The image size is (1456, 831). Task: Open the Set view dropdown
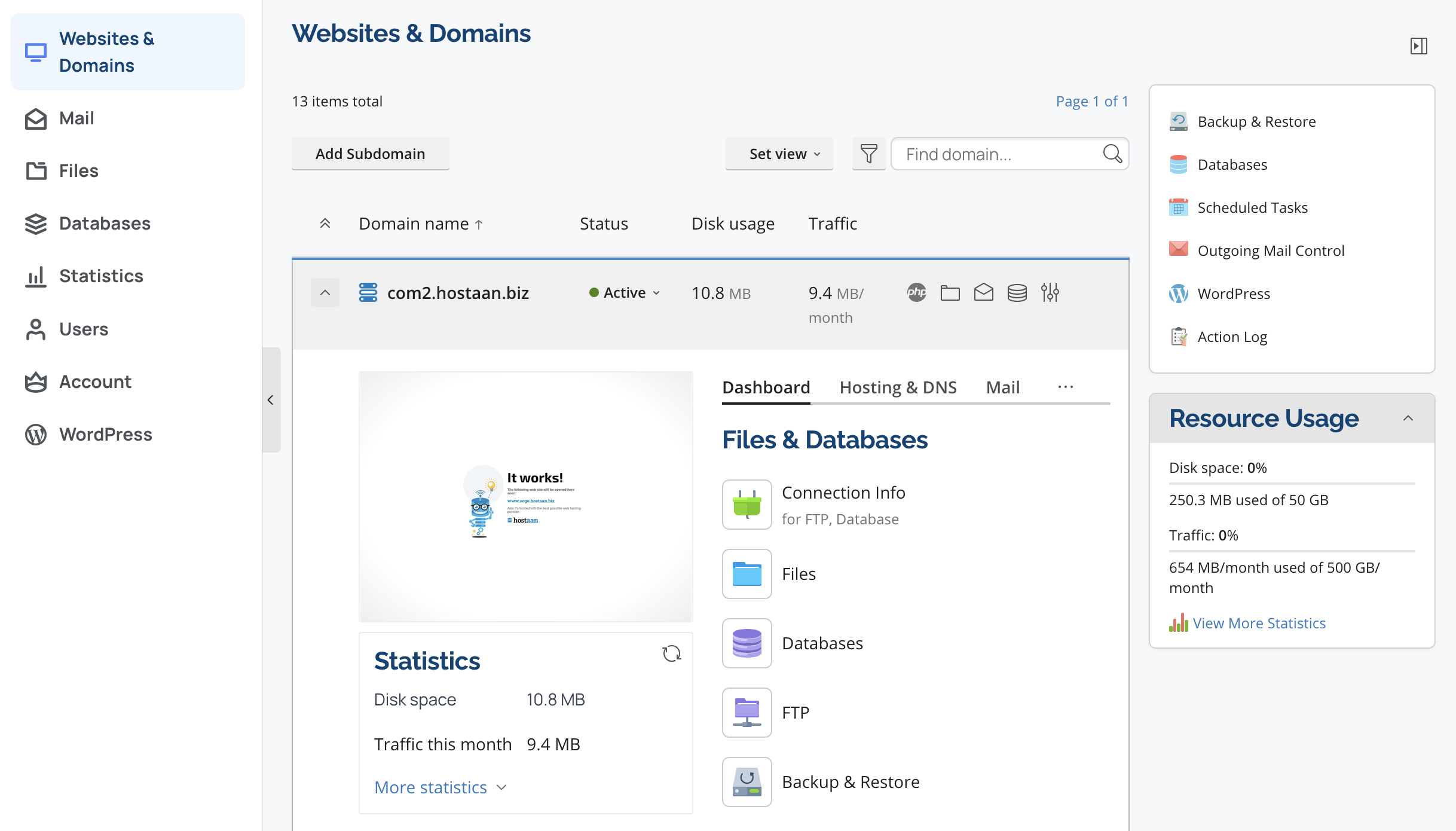[x=779, y=154]
